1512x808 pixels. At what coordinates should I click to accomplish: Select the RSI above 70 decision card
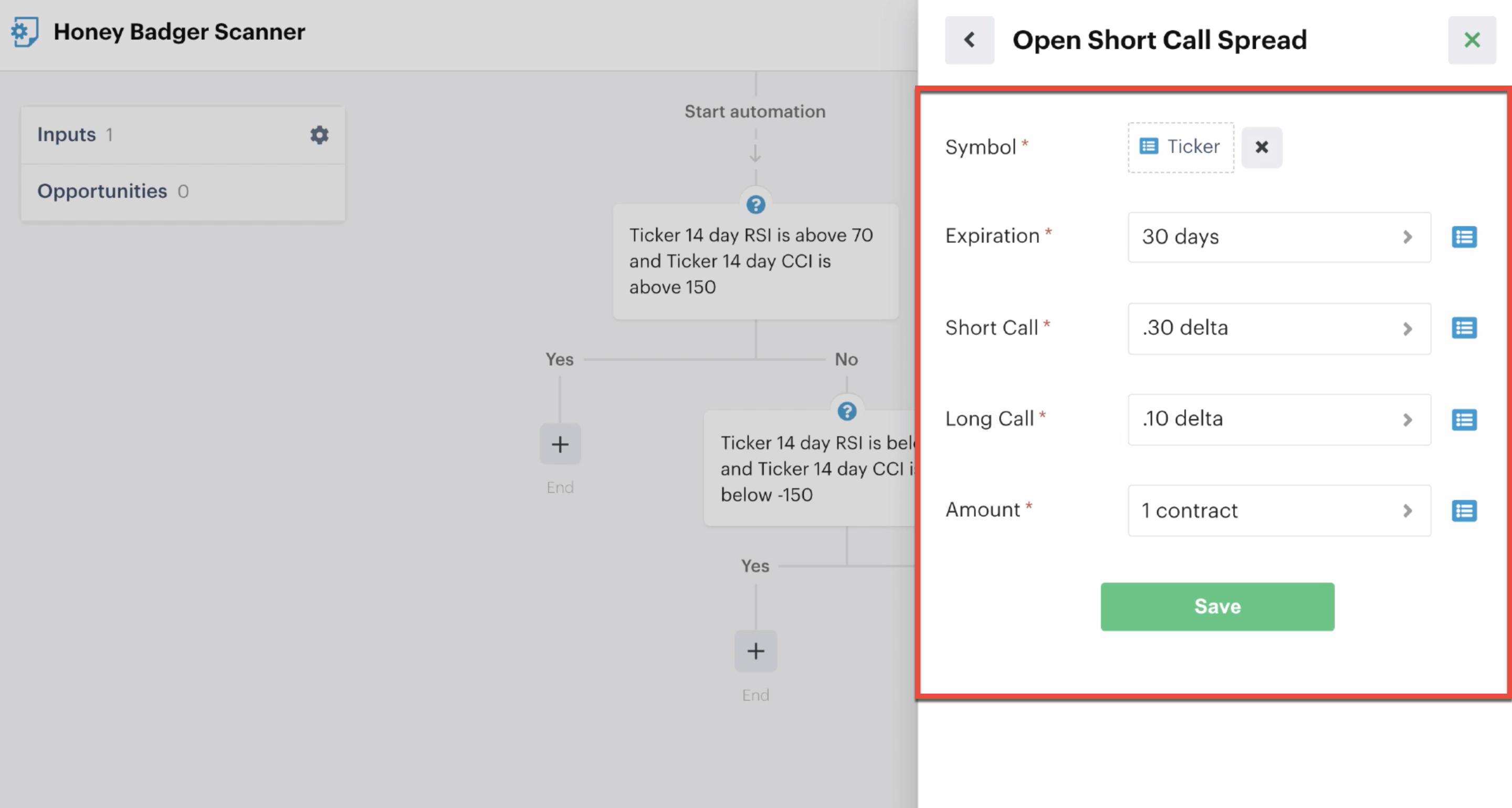click(755, 261)
